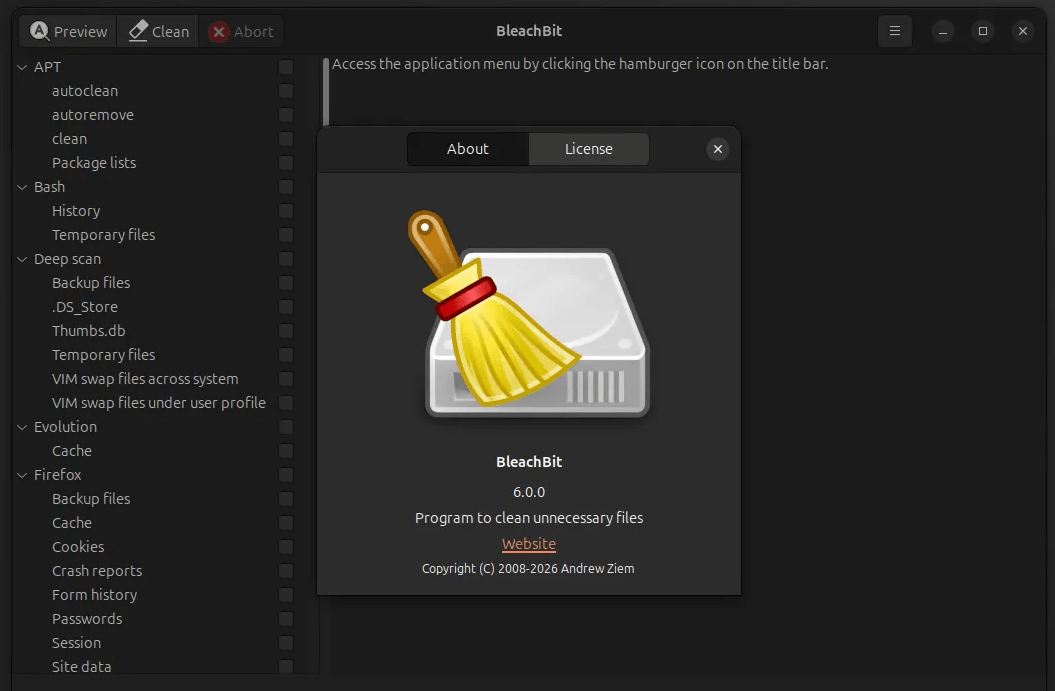Enable the APT autoclean checkbox
The image size is (1055, 691).
pyautogui.click(x=286, y=91)
